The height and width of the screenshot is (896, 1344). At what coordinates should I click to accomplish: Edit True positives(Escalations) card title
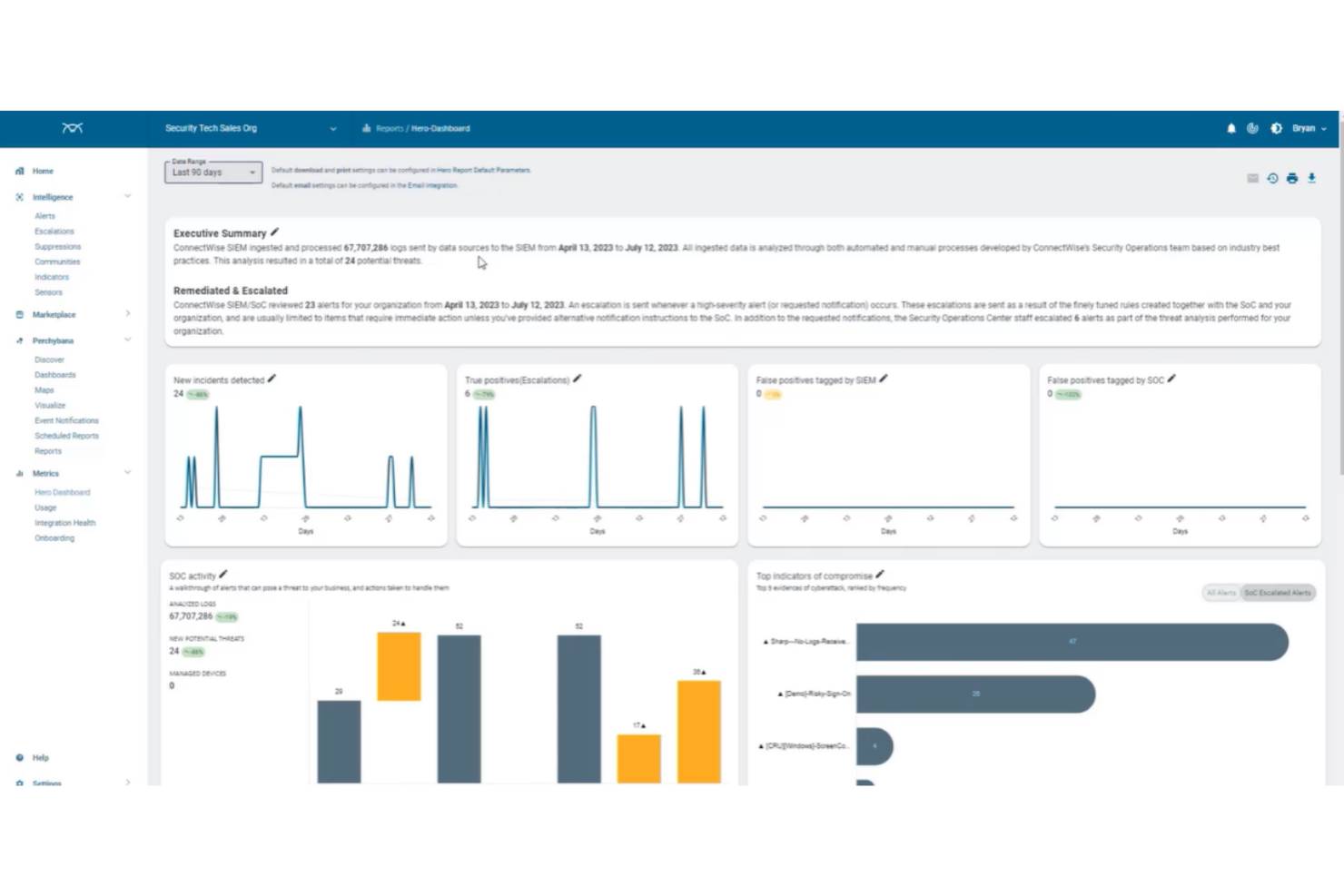point(578,379)
